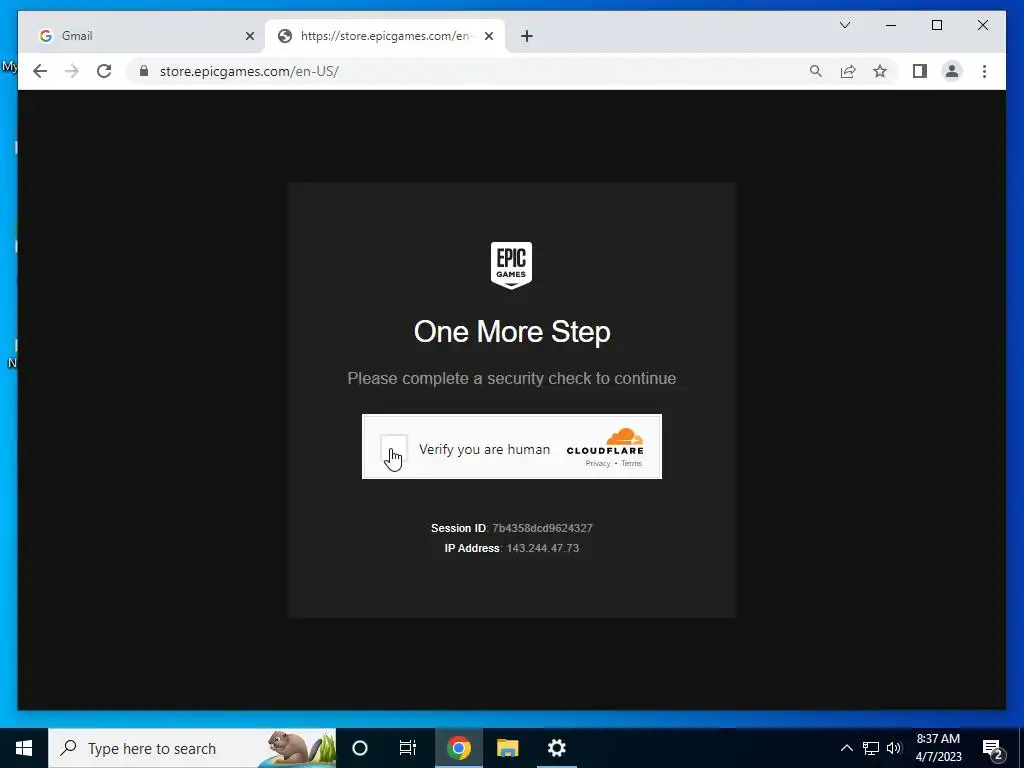Close the Gmail tab

point(249,36)
